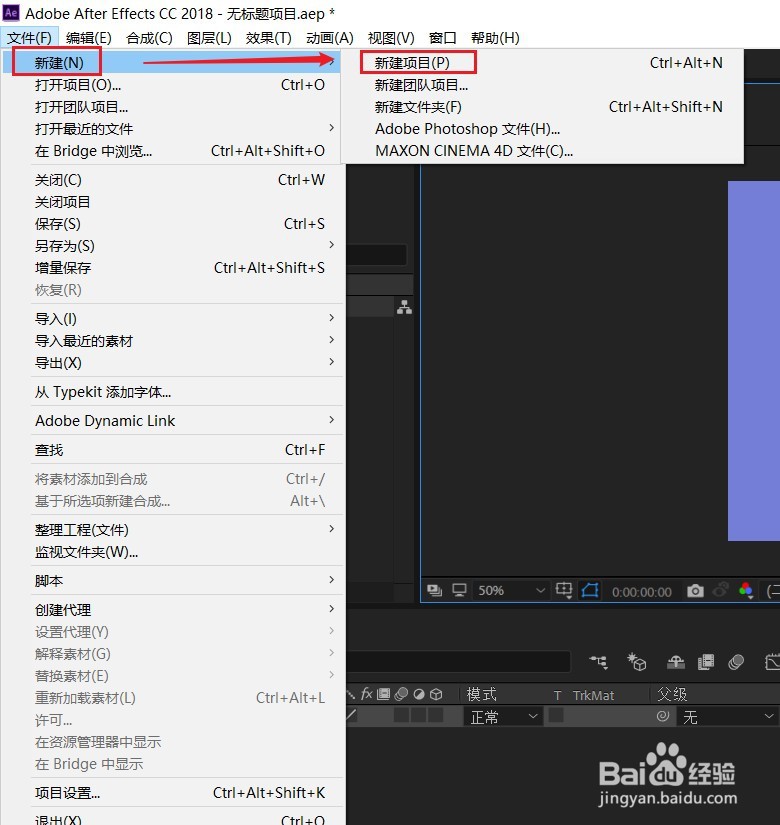This screenshot has width=780, height=825.
Task: Click the primary viewer monitor icon
Action: pyautogui.click(x=459, y=590)
